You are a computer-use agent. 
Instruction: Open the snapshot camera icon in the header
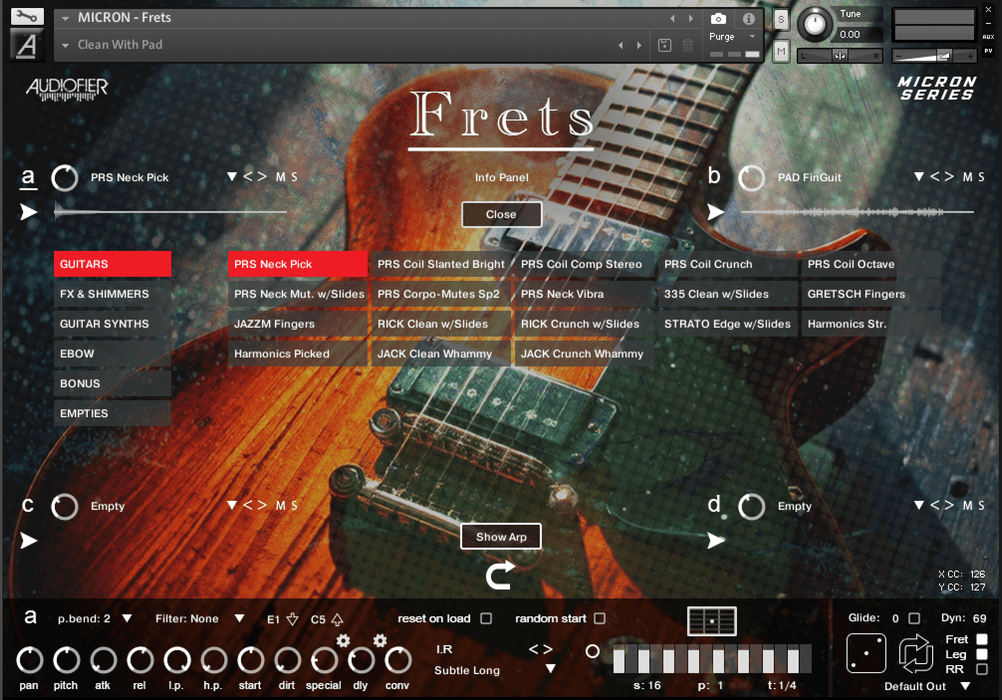[716, 17]
